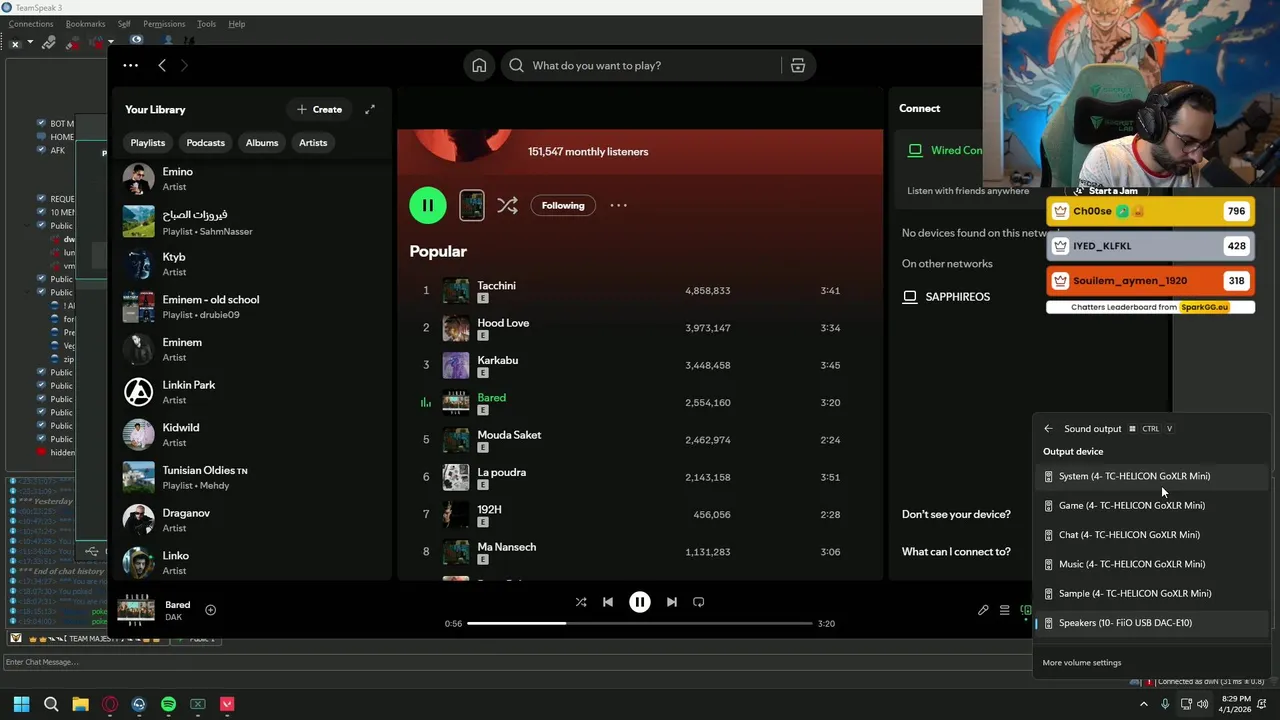Select Chat (4- TC-HELICON GoXLR Mini) output
Viewport: 1280px width, 720px height.
1150,535
